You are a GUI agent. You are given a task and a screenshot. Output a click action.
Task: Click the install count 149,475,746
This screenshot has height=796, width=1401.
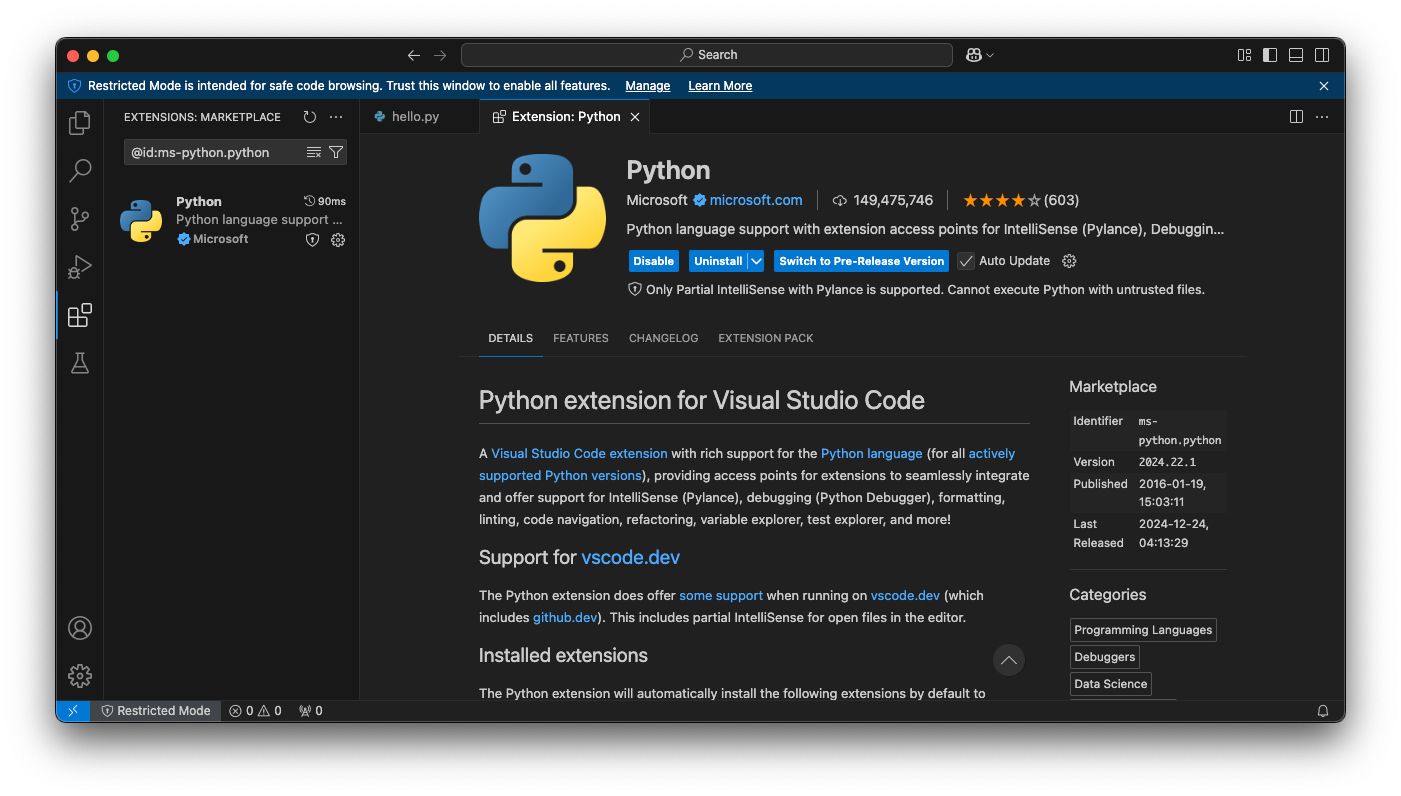coord(883,200)
